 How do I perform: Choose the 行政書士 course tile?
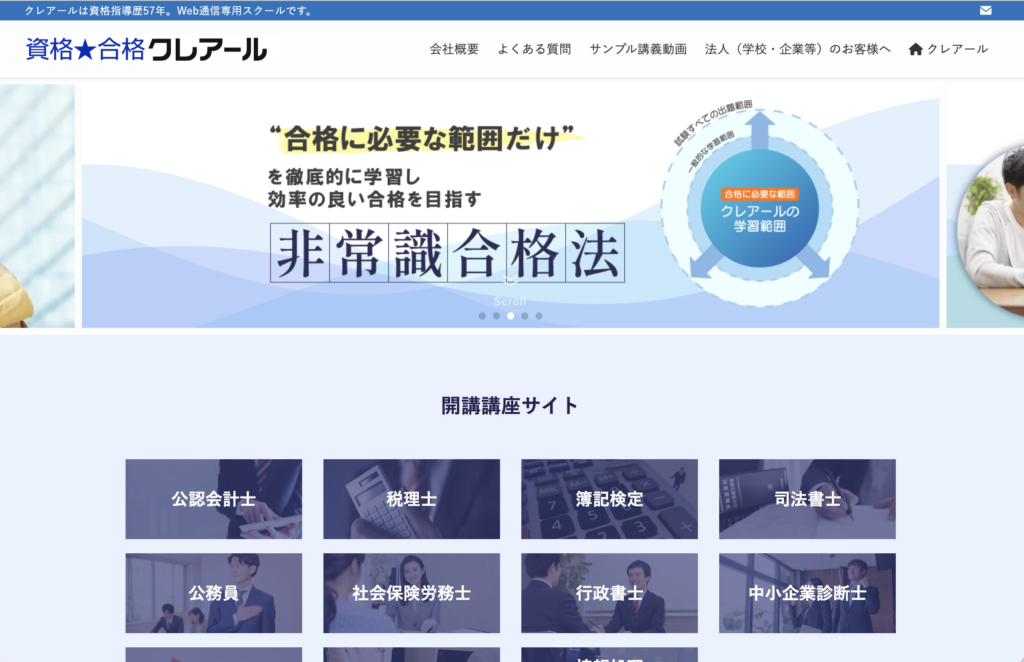tap(609, 593)
